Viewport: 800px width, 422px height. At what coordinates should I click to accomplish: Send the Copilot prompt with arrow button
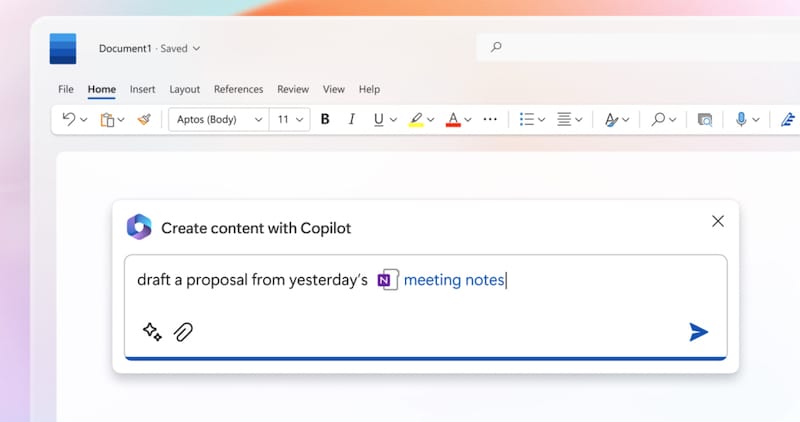(698, 332)
